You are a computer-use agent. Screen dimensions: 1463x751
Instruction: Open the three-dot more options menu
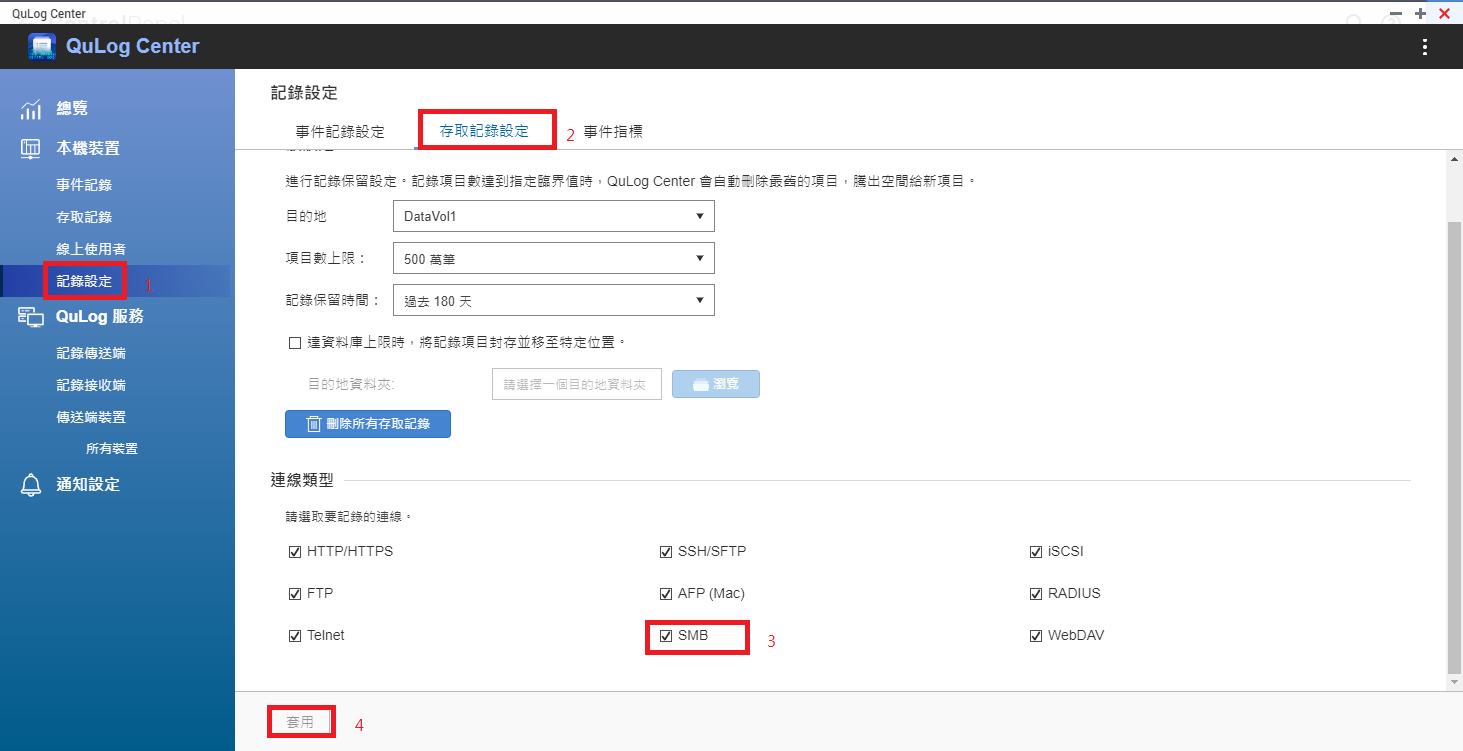pyautogui.click(x=1424, y=47)
